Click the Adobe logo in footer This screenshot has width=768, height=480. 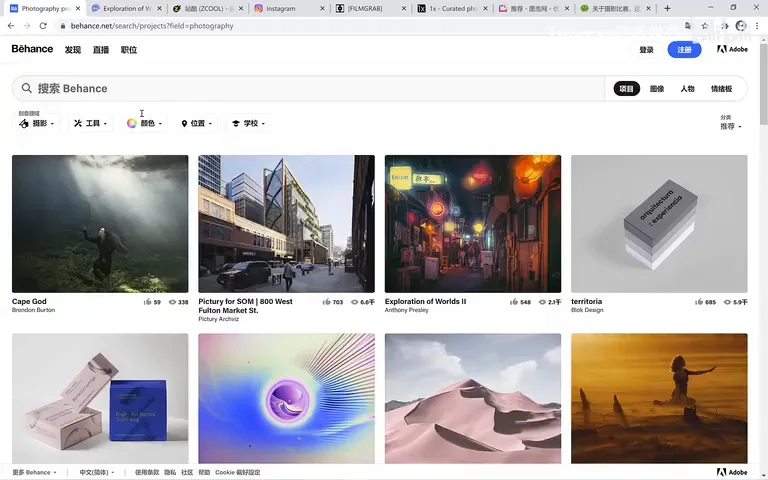click(732, 472)
